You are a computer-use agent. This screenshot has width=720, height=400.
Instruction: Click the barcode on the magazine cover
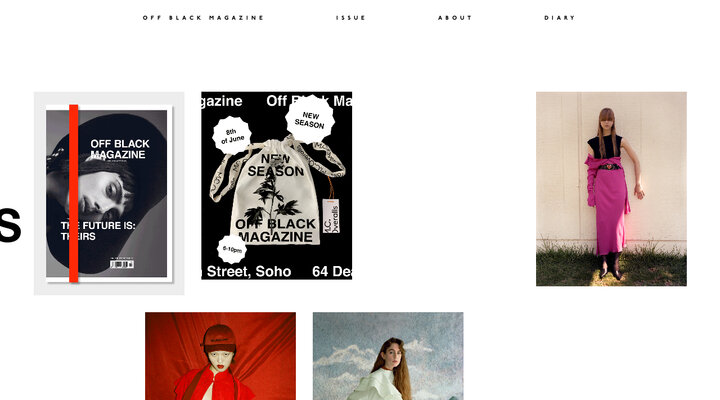click(122, 264)
